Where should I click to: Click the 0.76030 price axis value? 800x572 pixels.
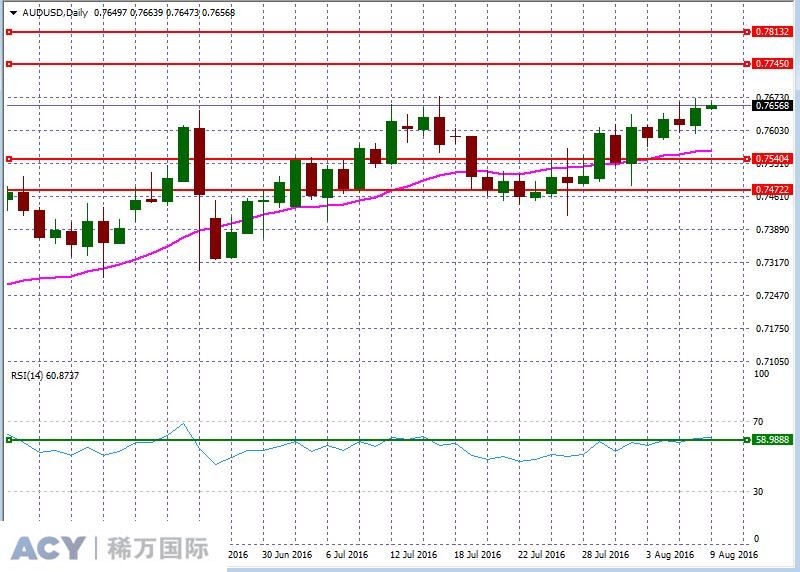(772, 131)
